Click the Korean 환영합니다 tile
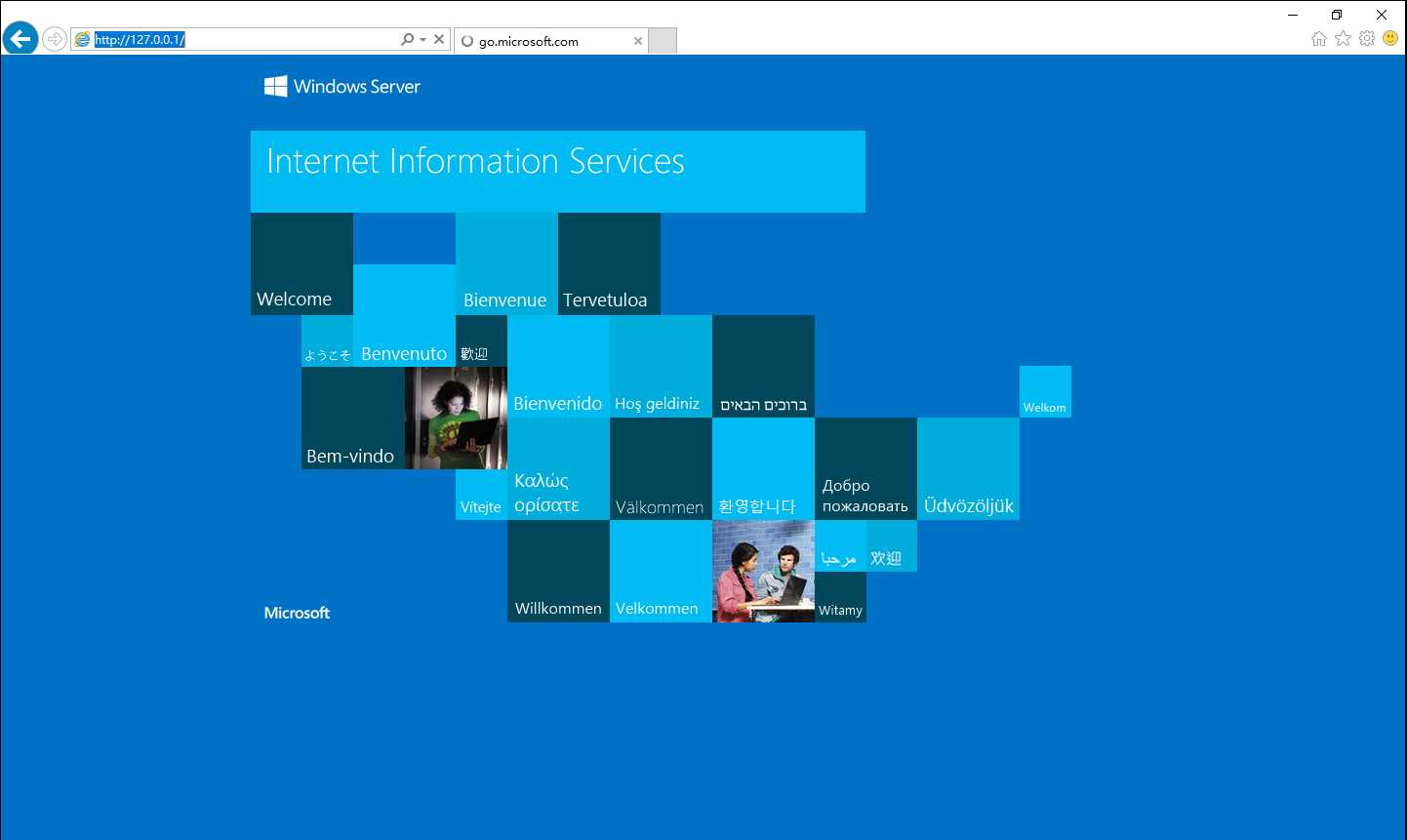1407x840 pixels. tap(763, 468)
